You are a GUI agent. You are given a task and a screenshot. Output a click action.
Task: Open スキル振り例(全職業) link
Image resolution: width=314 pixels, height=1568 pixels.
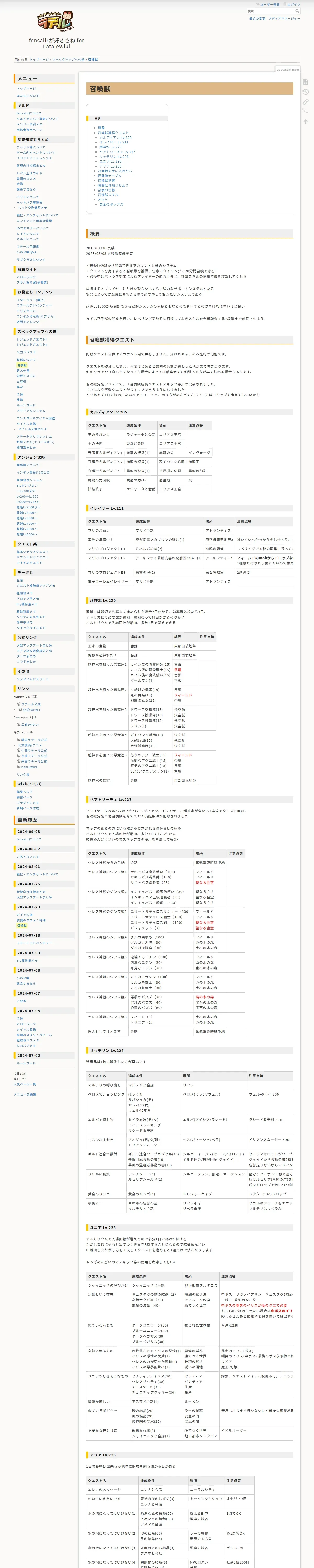tap(32, 283)
